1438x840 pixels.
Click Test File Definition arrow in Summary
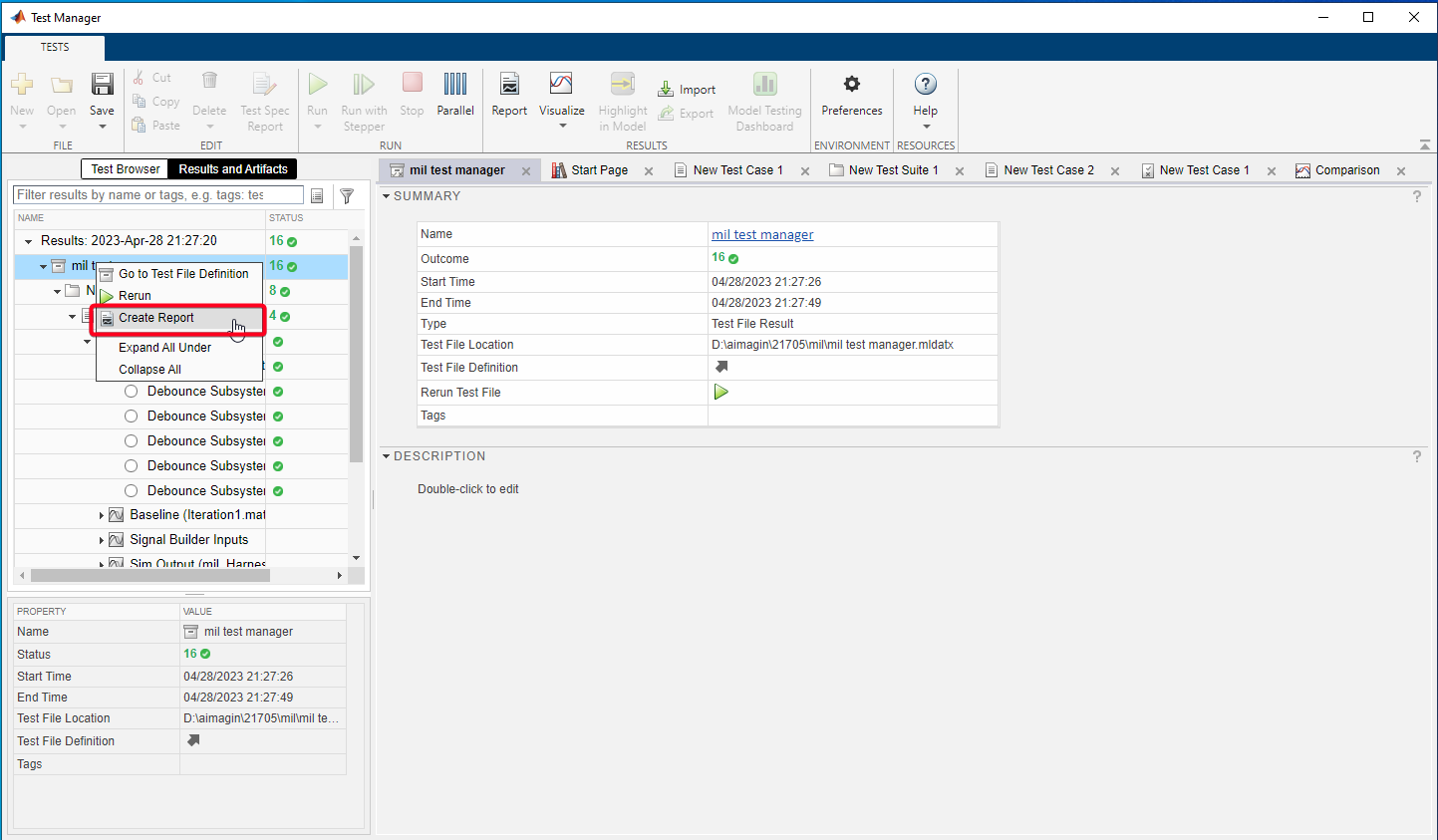(721, 367)
